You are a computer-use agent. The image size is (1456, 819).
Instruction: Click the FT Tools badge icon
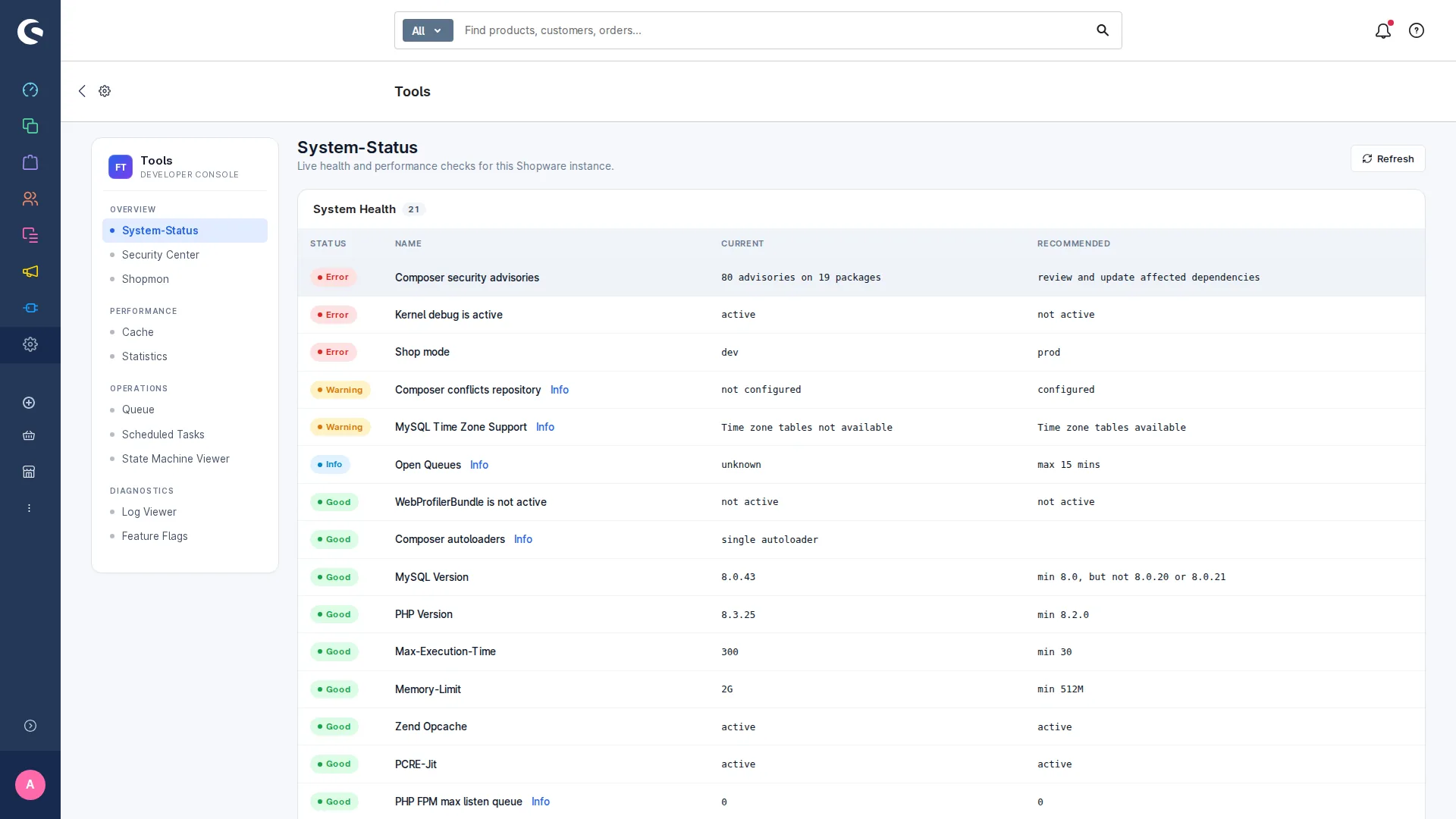pyautogui.click(x=121, y=167)
